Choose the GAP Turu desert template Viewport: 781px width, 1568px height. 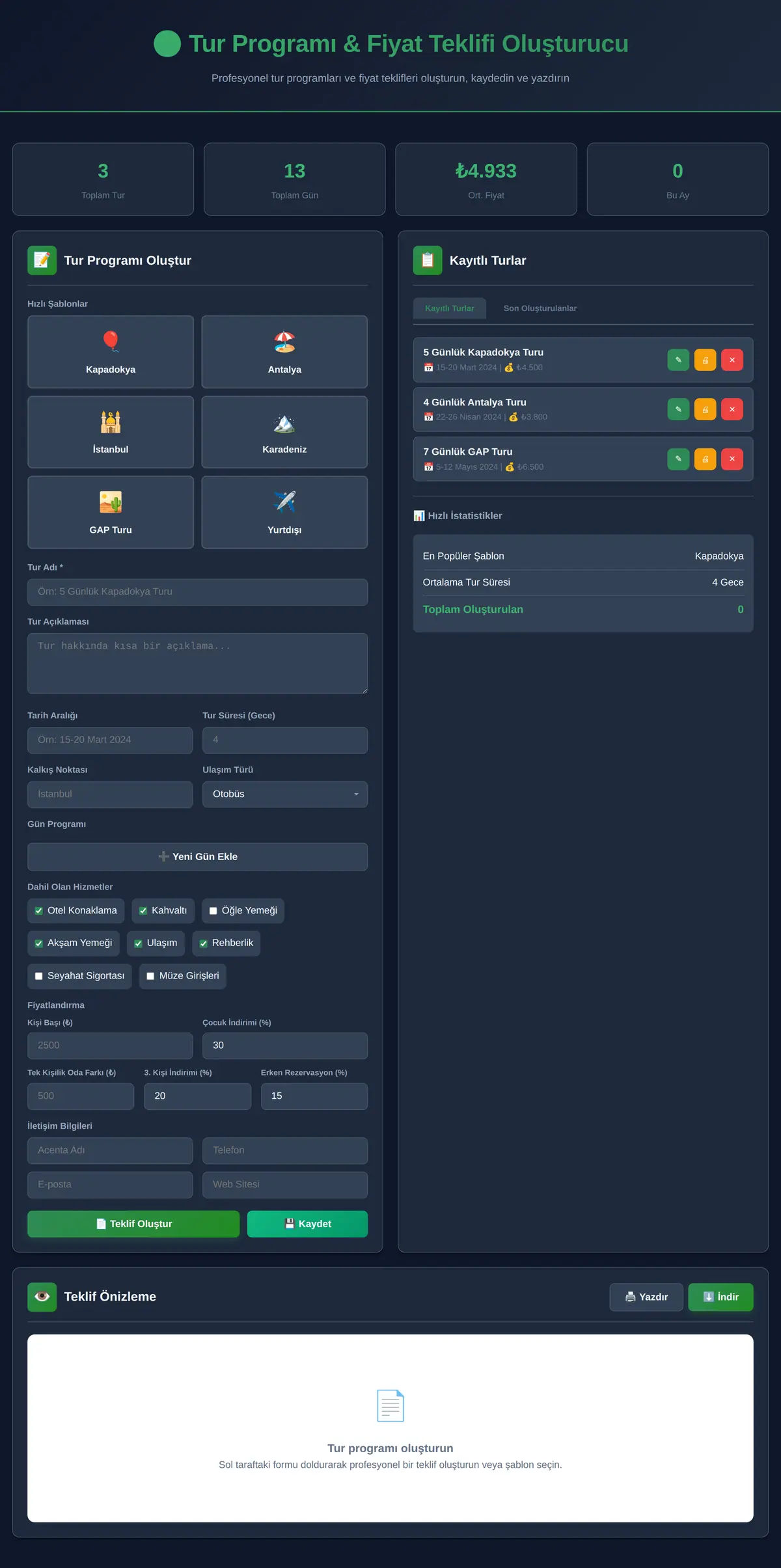pos(111,512)
